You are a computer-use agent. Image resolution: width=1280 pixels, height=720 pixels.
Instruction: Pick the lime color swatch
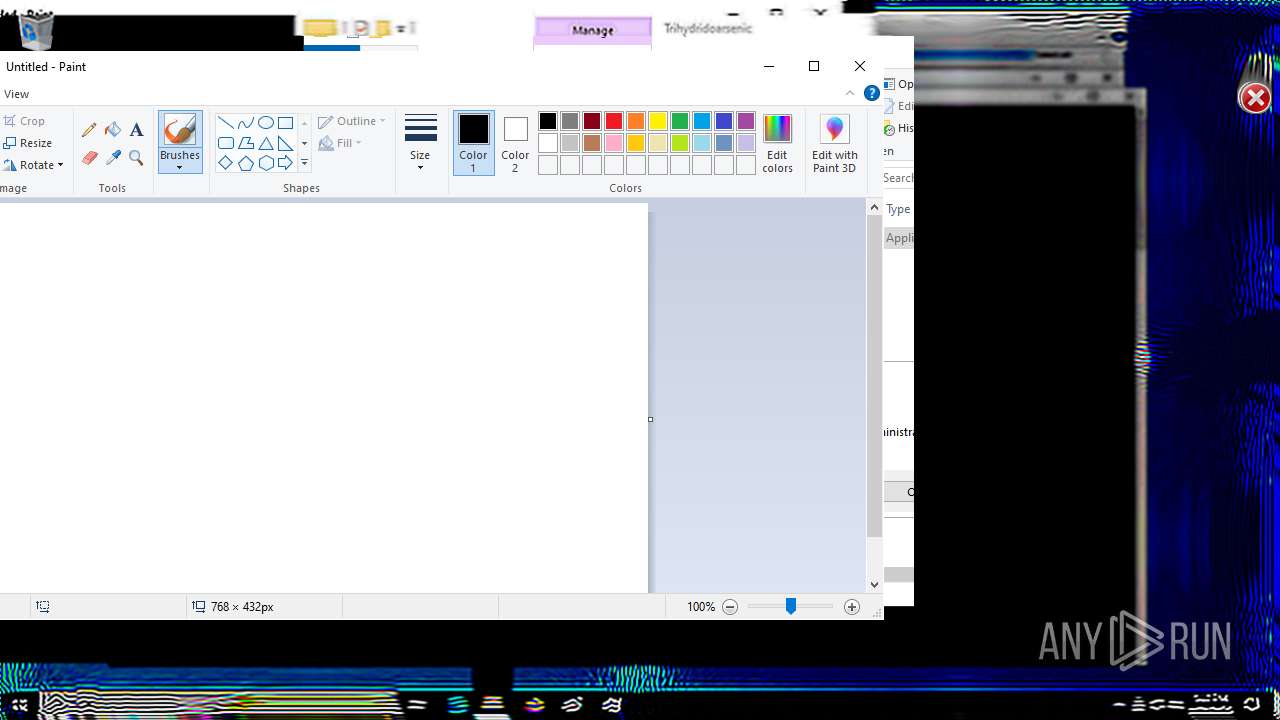(680, 143)
